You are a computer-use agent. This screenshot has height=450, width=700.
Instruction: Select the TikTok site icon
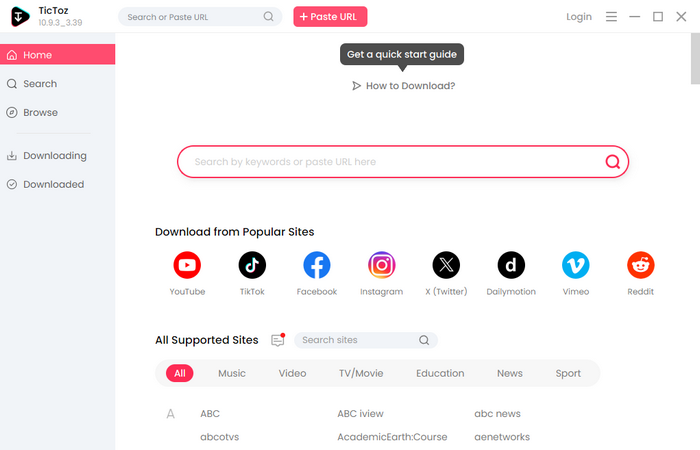pyautogui.click(x=252, y=265)
